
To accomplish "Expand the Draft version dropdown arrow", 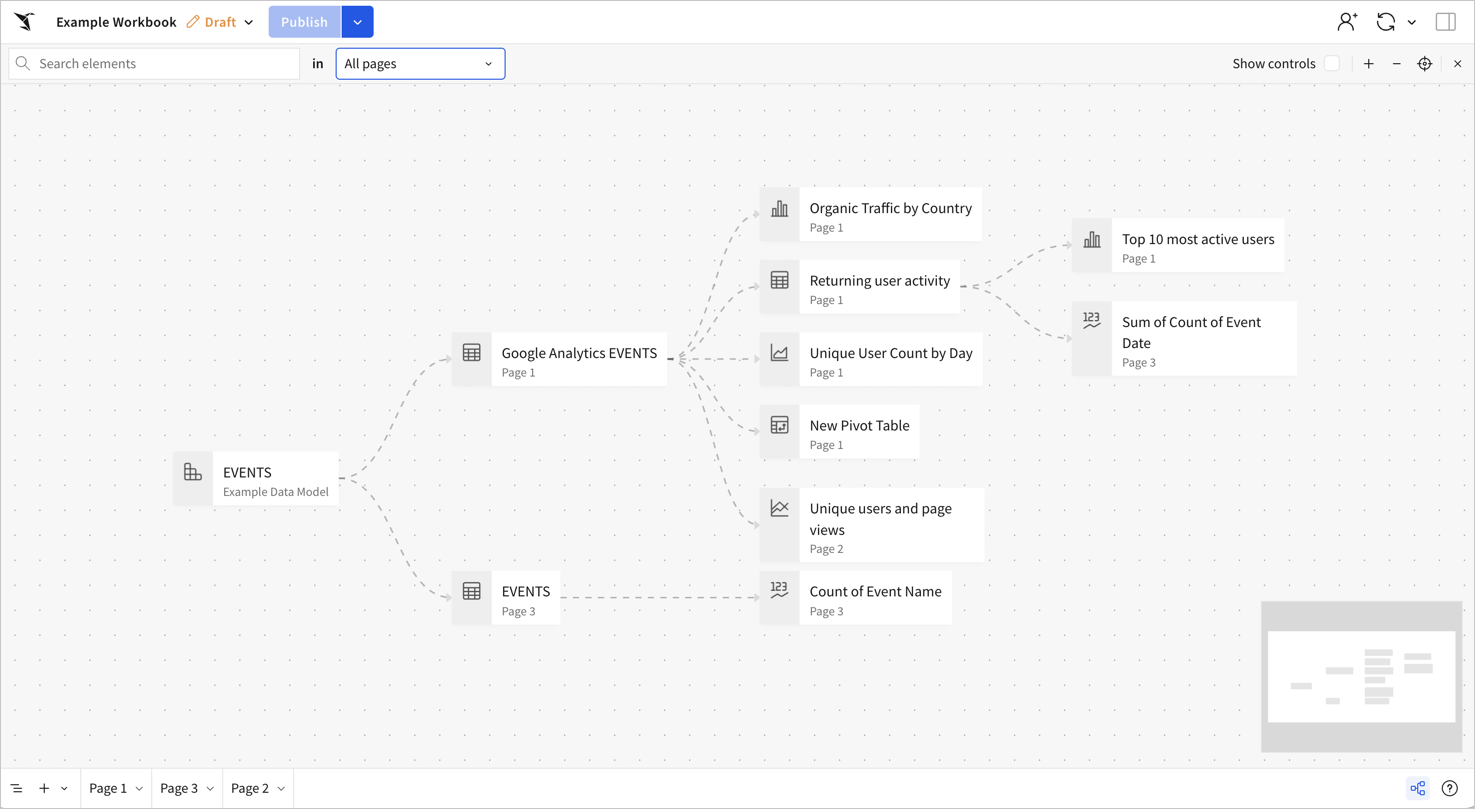I will 249,22.
